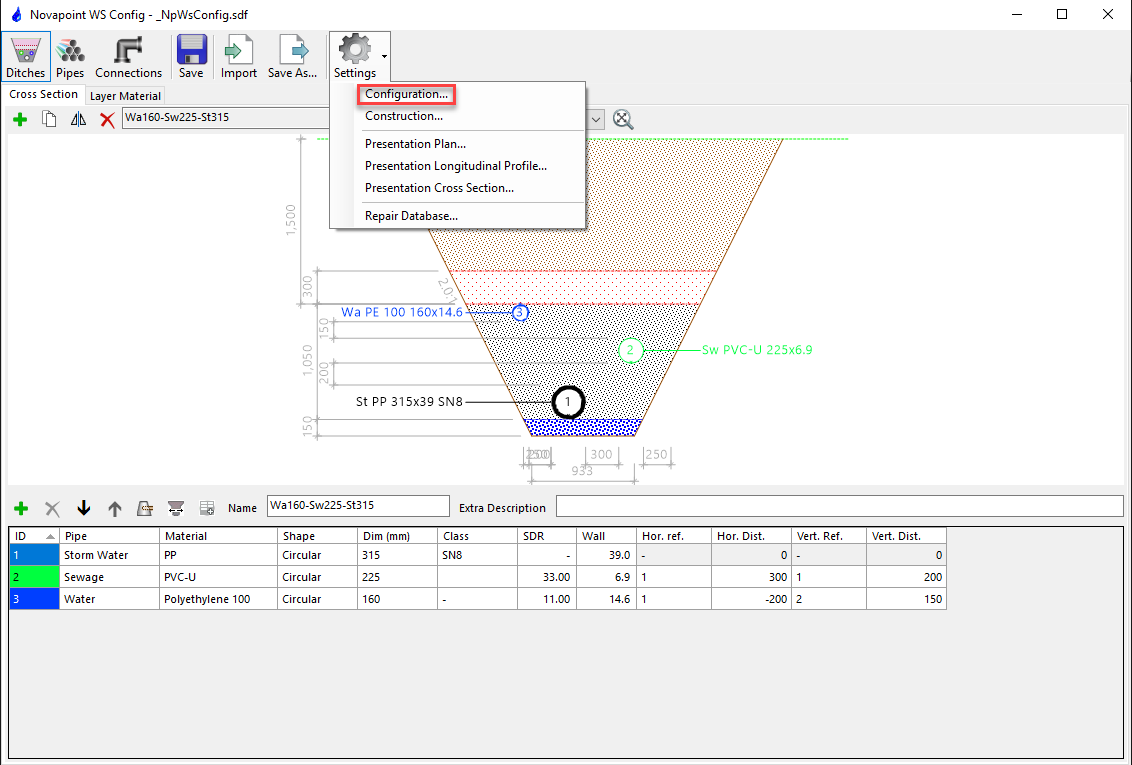The width and height of the screenshot is (1132, 765).
Task: Click the ditch width adjustment icon
Action: tap(175, 509)
